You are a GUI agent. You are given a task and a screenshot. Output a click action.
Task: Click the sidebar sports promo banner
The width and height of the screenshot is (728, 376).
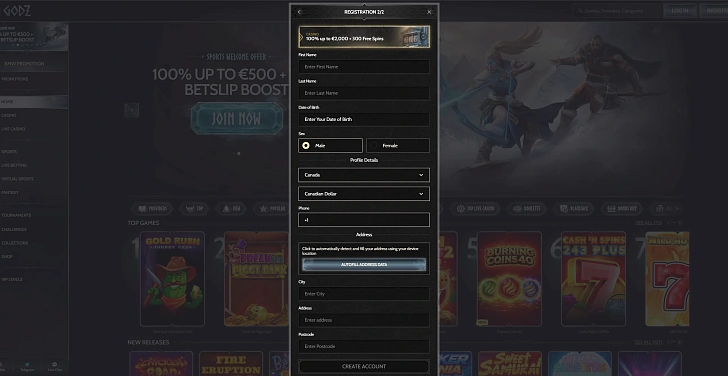pos(34,36)
